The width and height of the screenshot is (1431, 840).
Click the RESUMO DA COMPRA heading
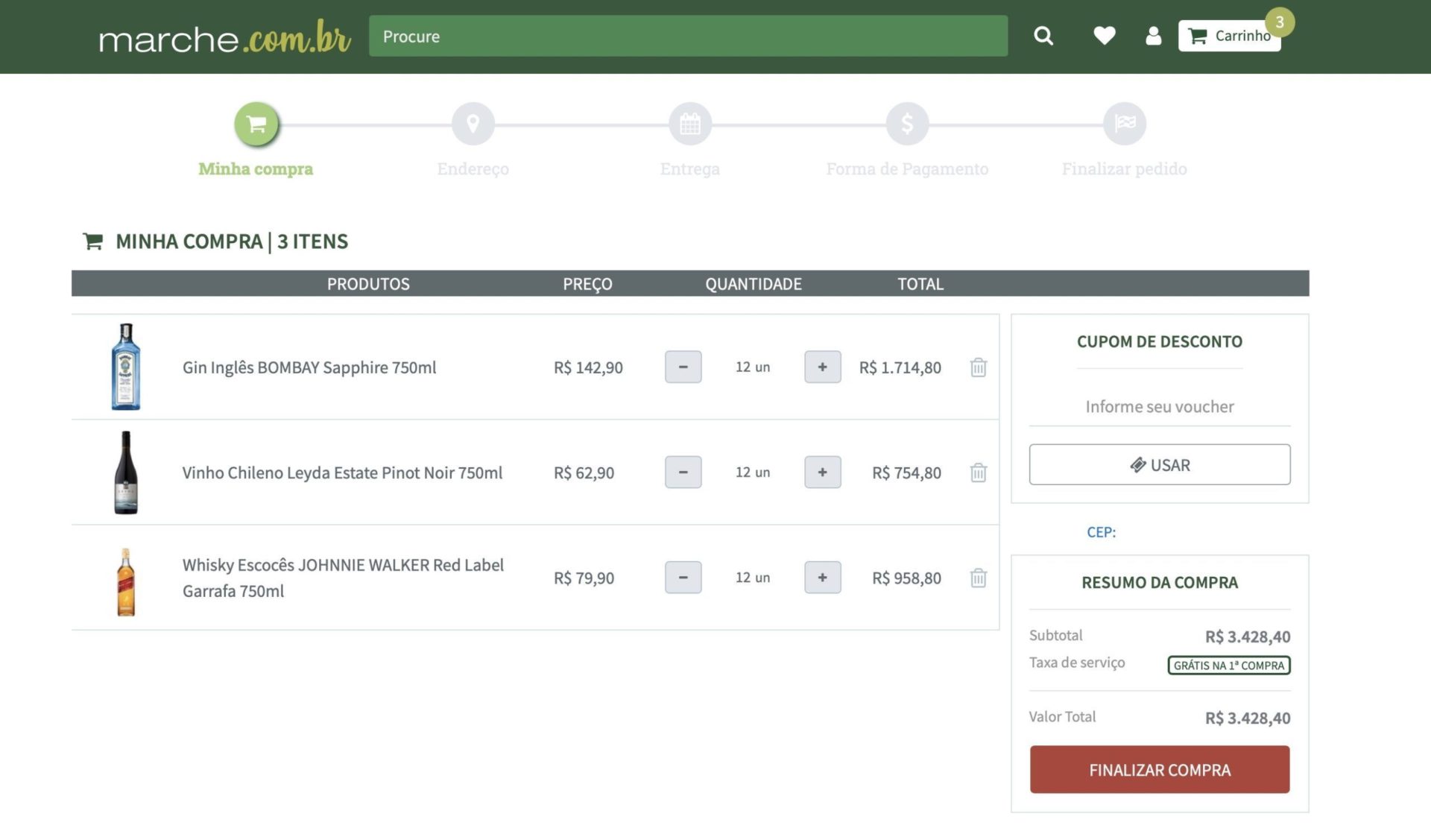point(1159,582)
